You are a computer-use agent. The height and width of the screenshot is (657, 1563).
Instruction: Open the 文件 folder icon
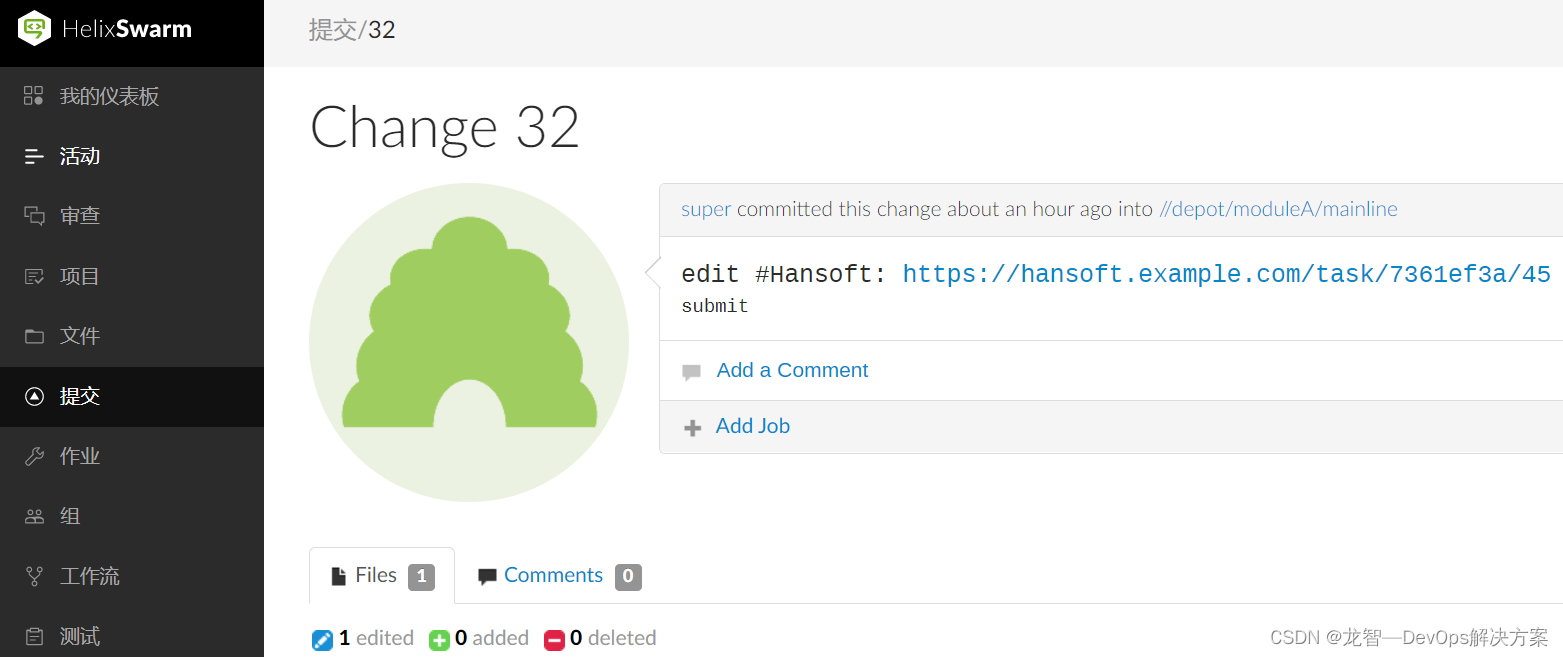[x=34, y=336]
